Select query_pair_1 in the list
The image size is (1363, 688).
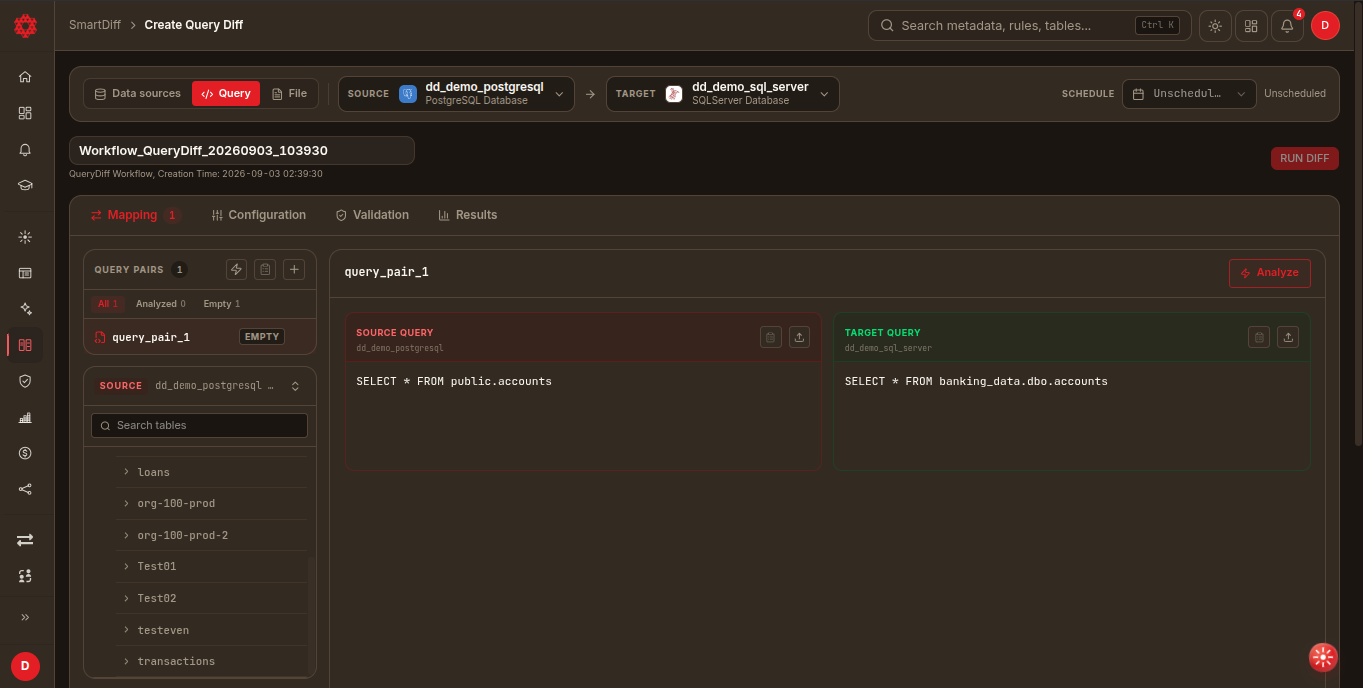click(200, 337)
